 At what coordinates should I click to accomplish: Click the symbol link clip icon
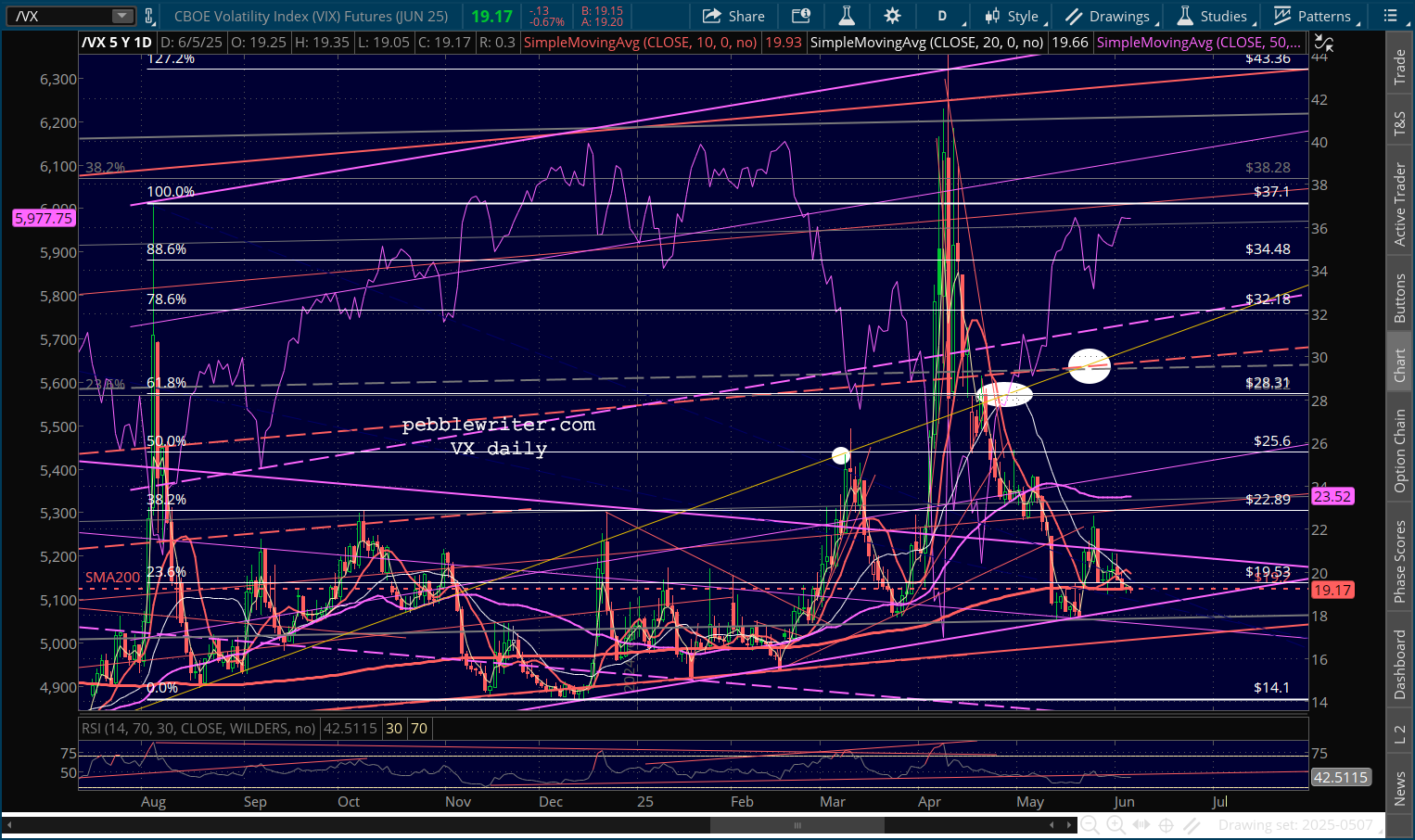[x=148, y=16]
